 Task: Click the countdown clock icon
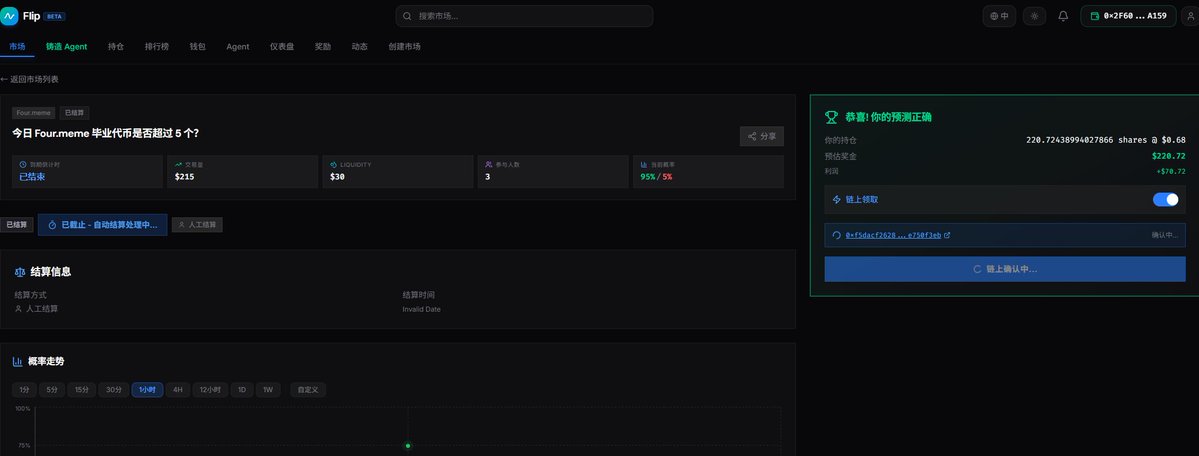23,164
